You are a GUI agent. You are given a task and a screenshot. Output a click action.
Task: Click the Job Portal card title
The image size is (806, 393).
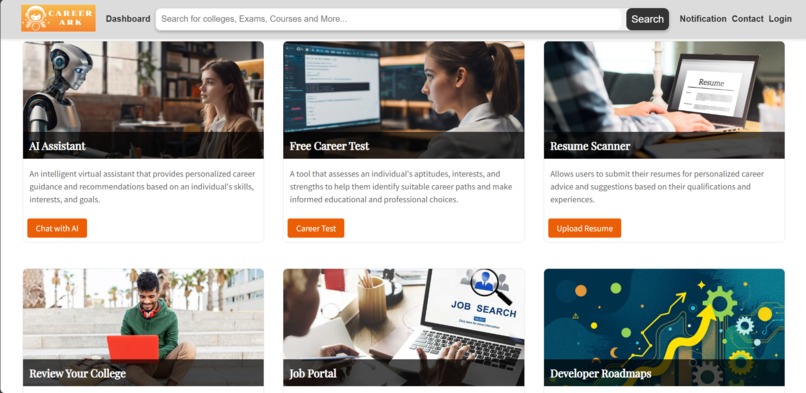[313, 373]
